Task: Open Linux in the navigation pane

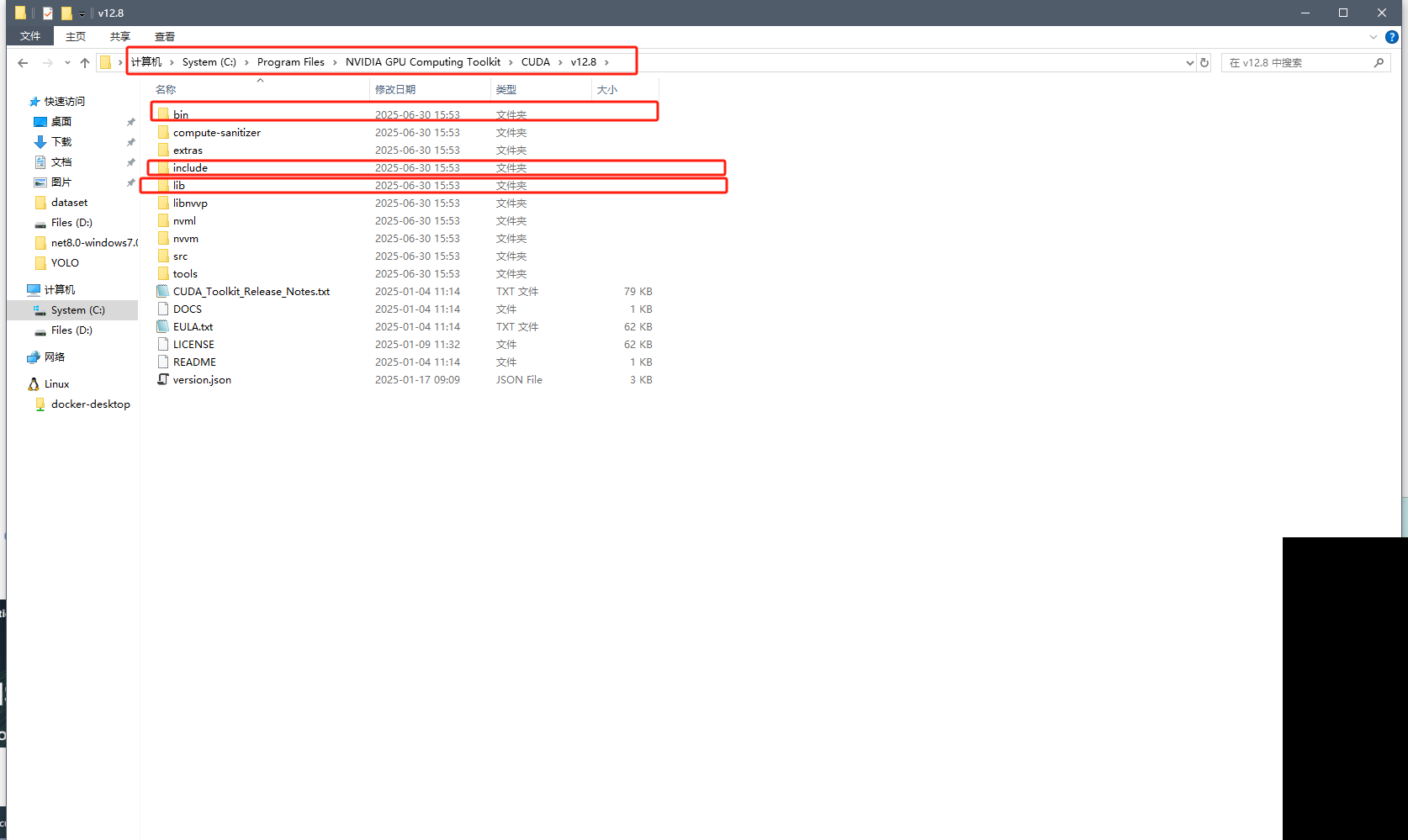Action: click(56, 383)
